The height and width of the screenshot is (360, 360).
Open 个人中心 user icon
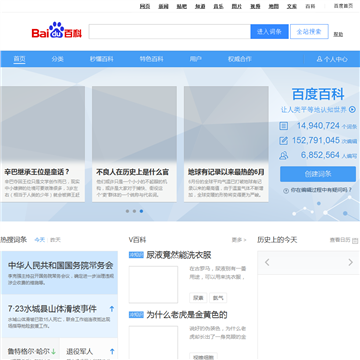[319, 59]
